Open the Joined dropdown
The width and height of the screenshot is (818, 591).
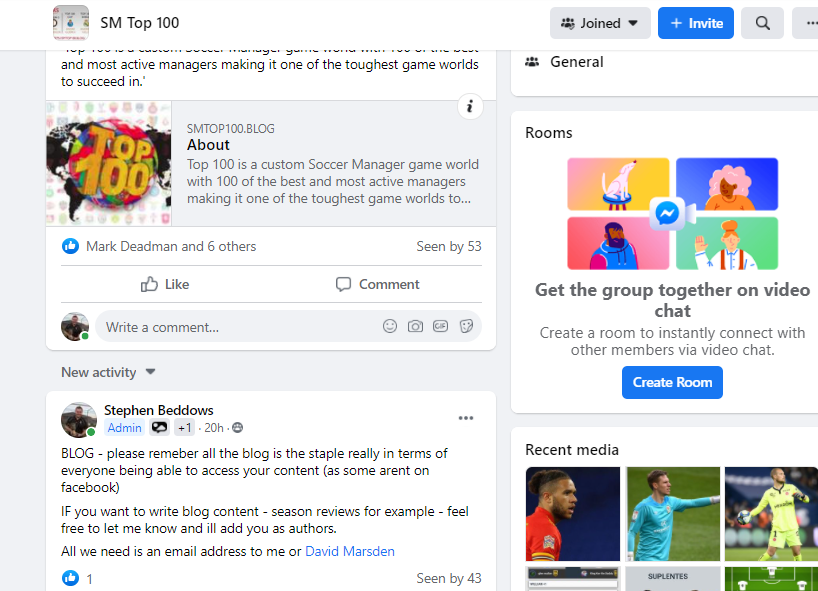coord(600,23)
